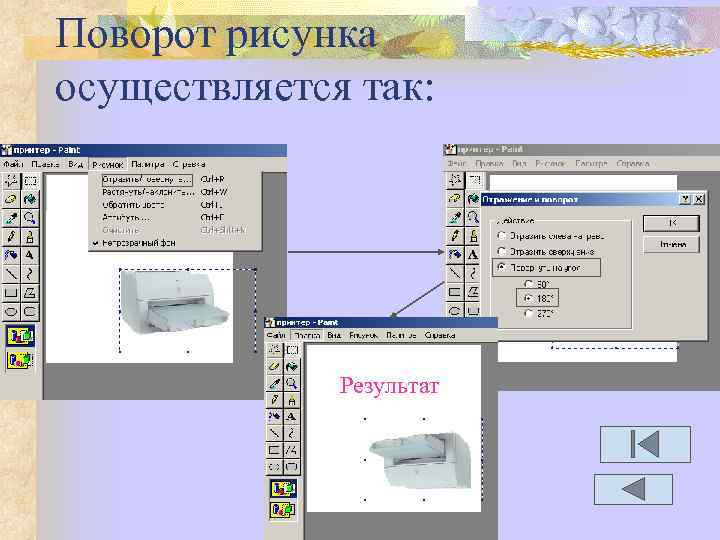Open Вид menu in left Paint window
This screenshot has width=720, height=540.
click(x=75, y=164)
